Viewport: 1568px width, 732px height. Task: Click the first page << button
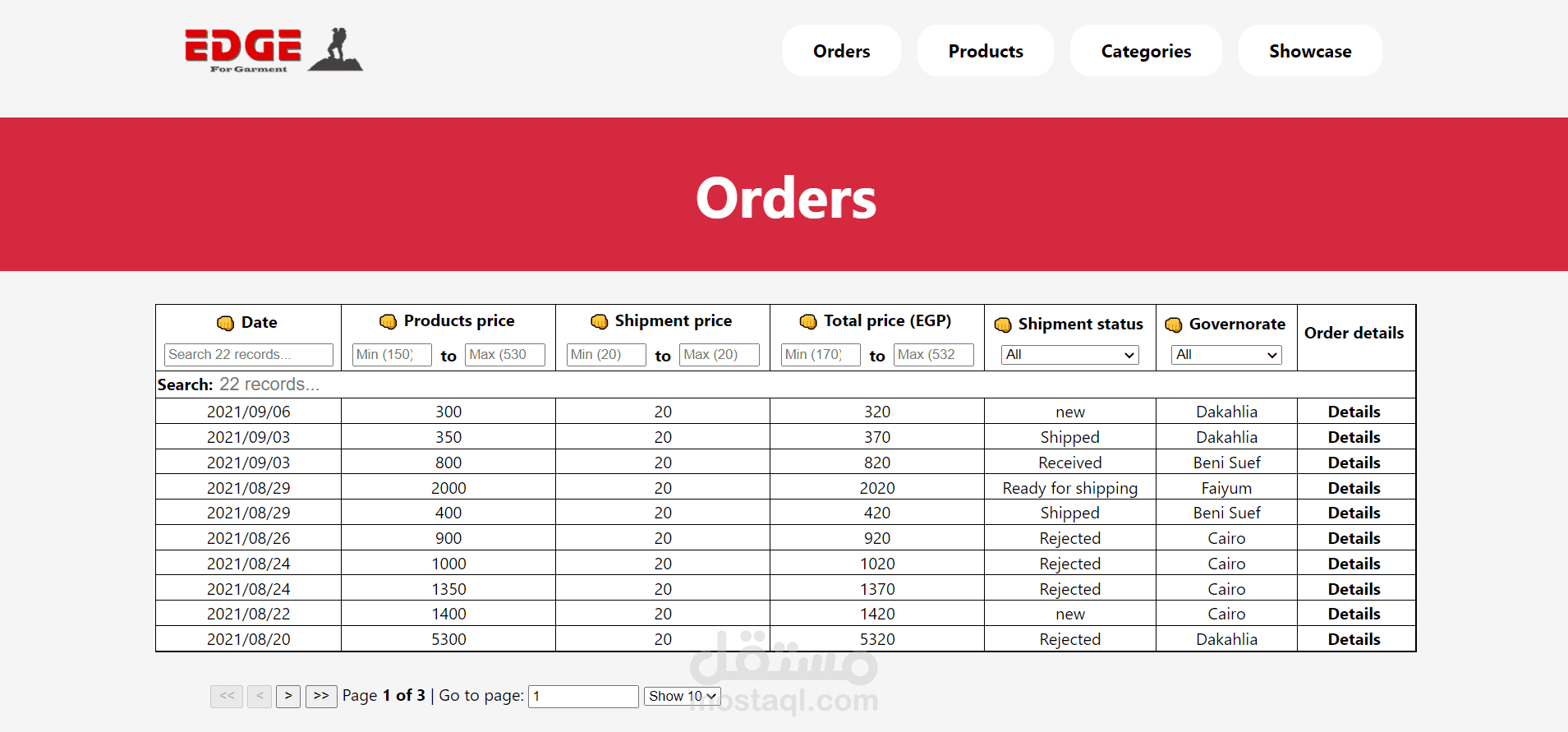click(227, 696)
